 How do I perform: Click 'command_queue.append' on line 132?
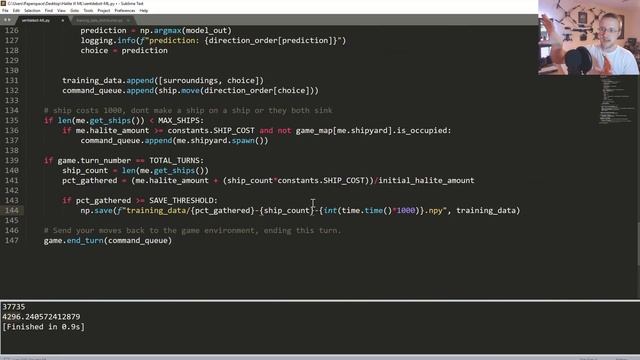[x=108, y=91]
